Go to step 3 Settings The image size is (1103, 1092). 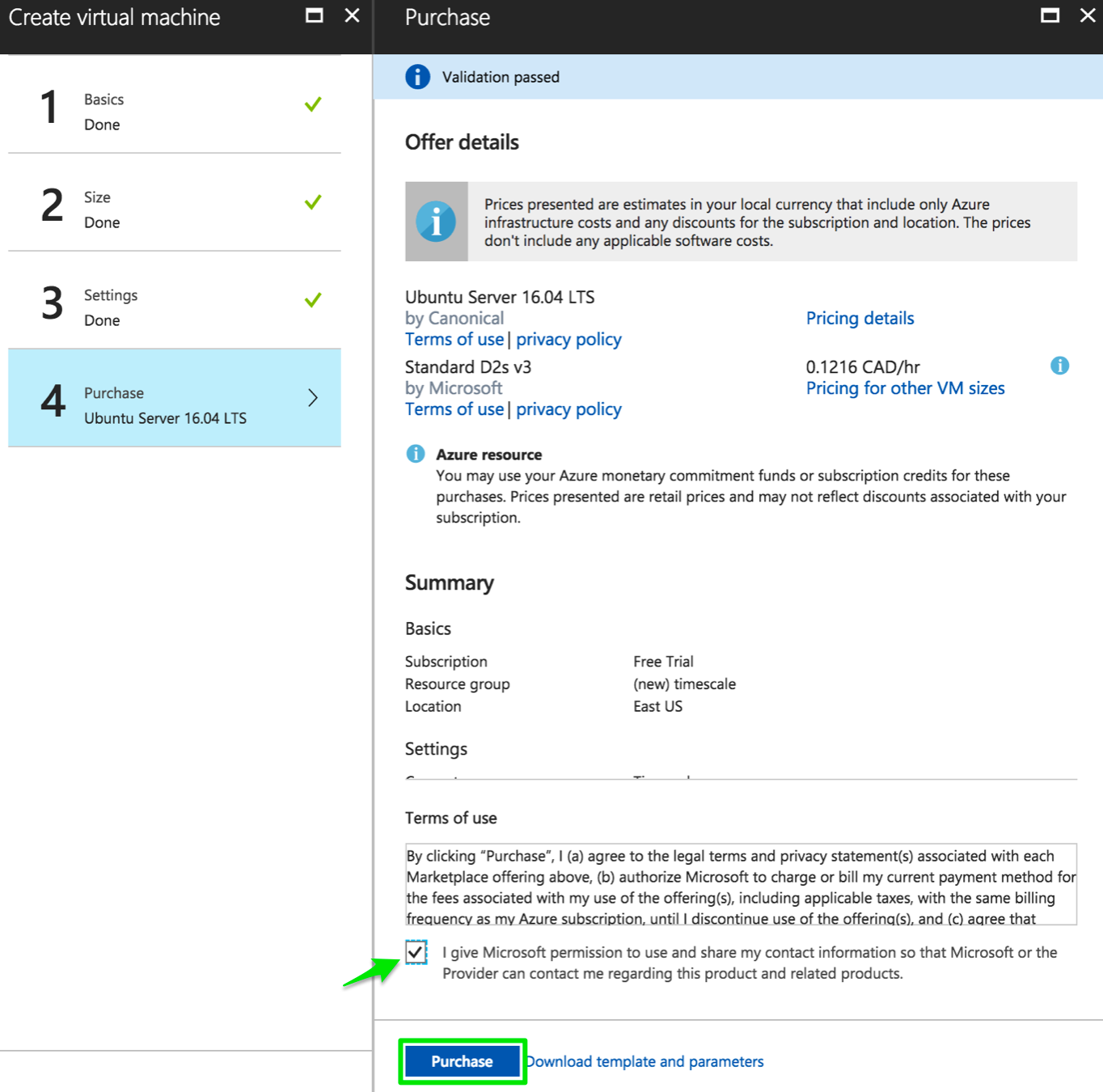[174, 307]
